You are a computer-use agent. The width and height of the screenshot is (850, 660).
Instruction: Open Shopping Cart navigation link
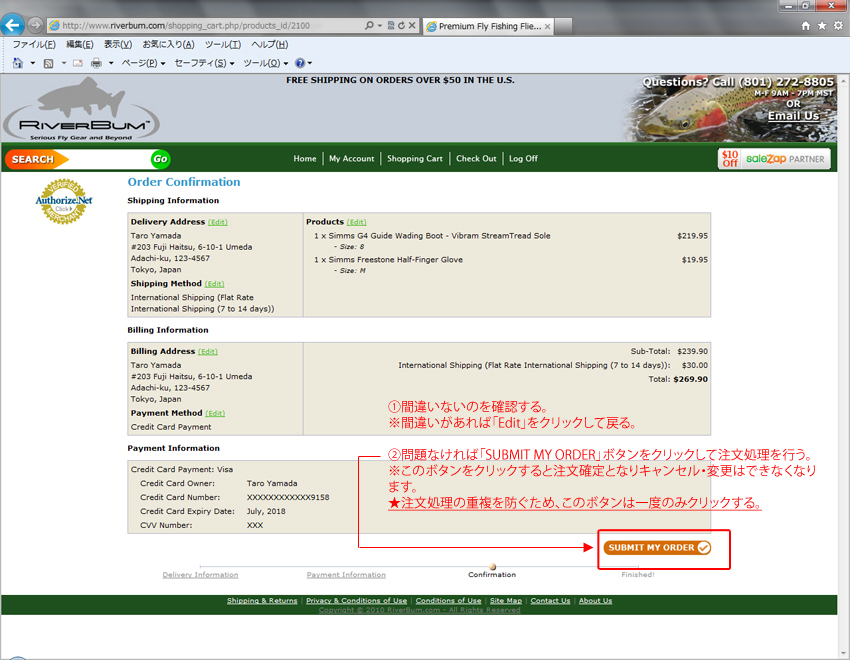[415, 159]
